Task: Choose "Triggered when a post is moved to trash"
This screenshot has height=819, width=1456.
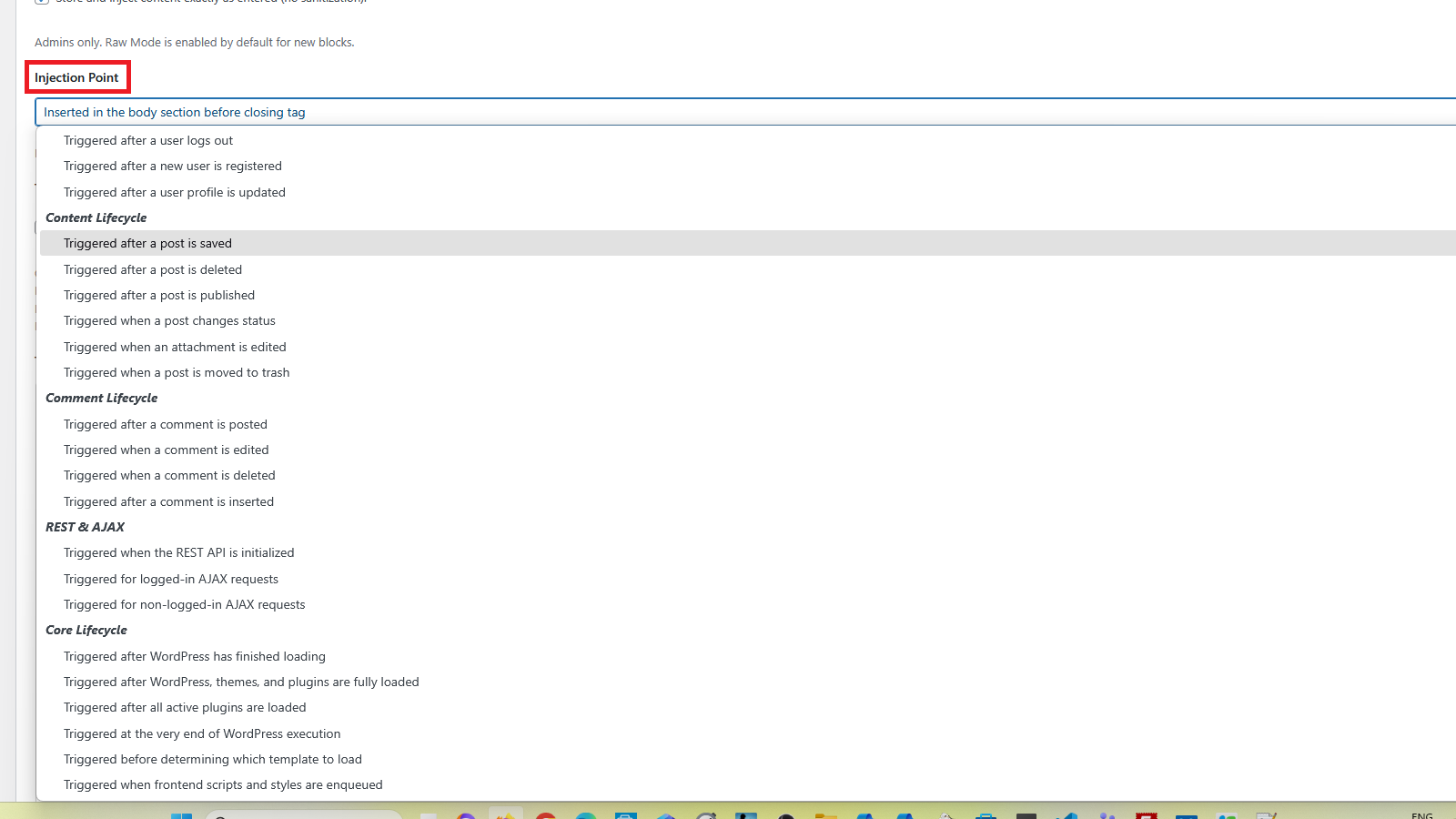Action: pos(747,372)
